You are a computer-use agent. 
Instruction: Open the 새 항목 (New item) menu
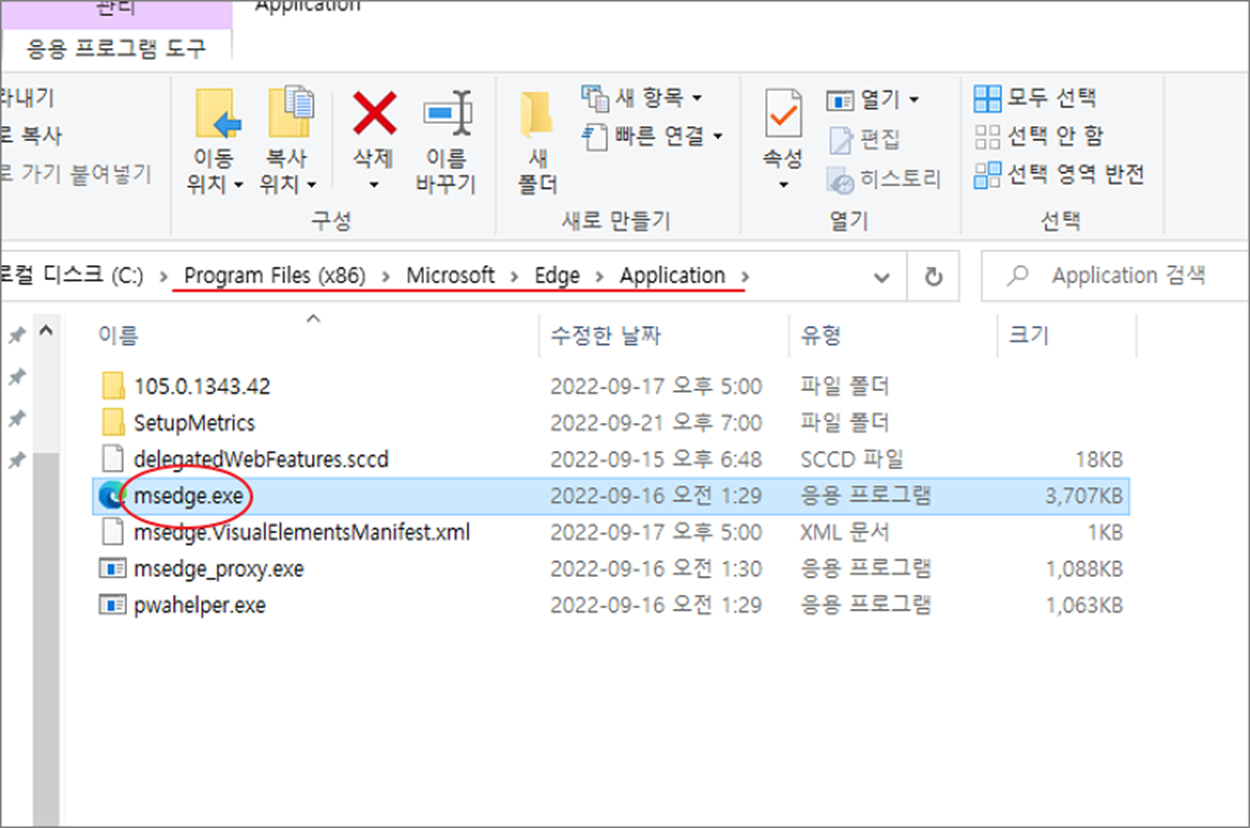642,98
